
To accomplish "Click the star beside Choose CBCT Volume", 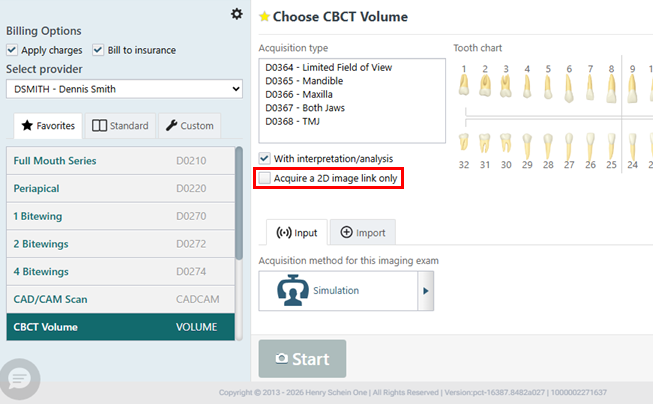I will pos(264,17).
